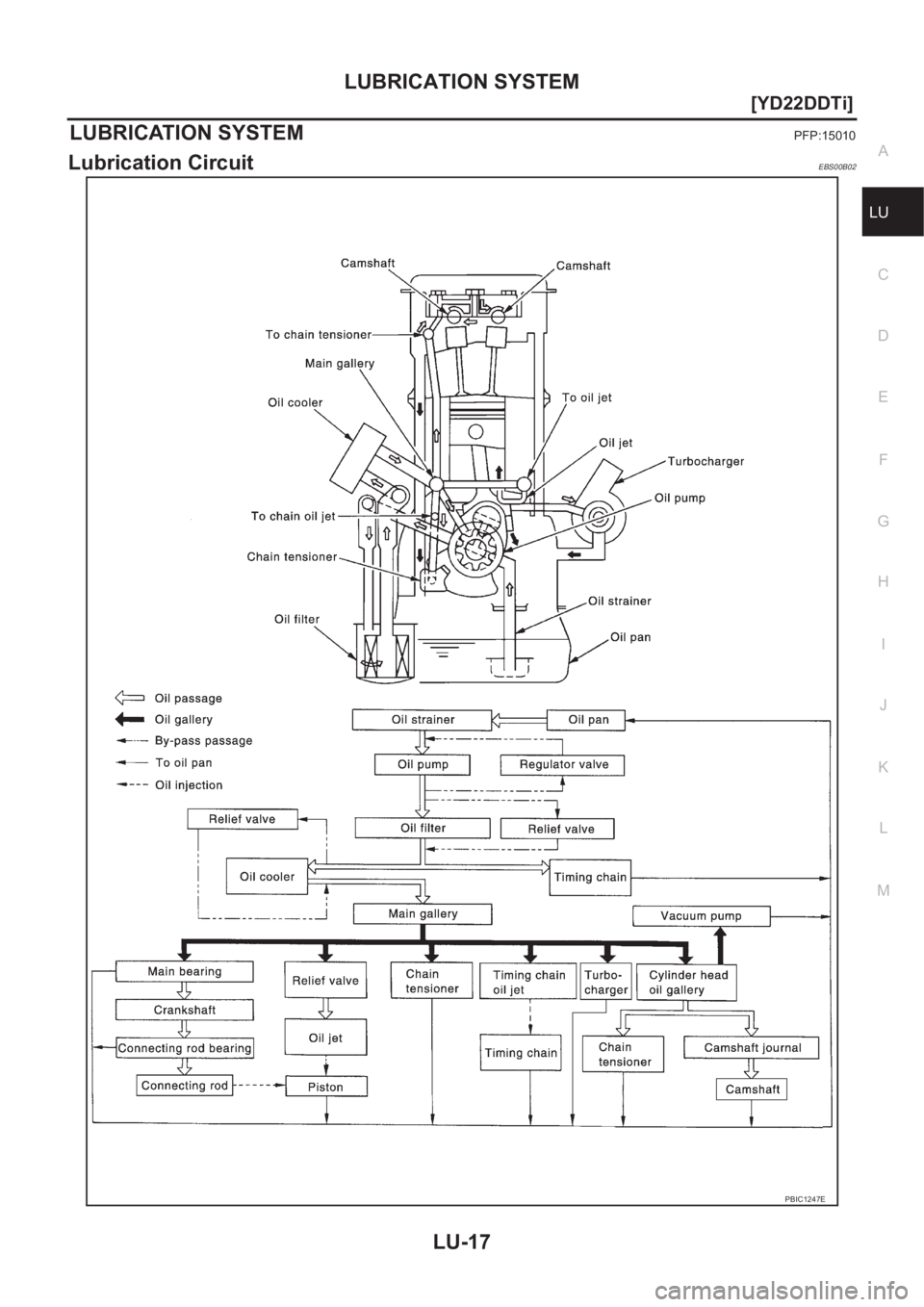This screenshot has height=1307, width=924.
Task: Click the Oil pan flowchart box
Action: click(585, 720)
